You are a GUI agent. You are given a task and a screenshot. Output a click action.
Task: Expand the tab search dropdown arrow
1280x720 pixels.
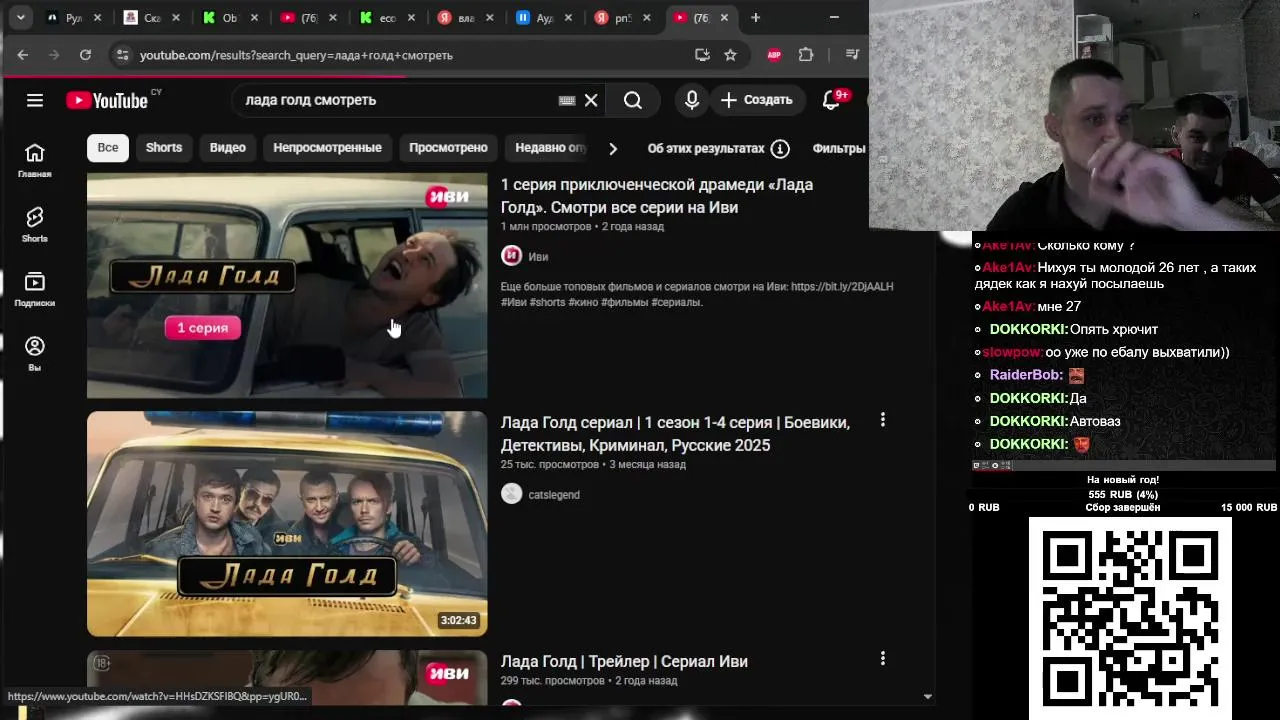pyautogui.click(x=21, y=17)
